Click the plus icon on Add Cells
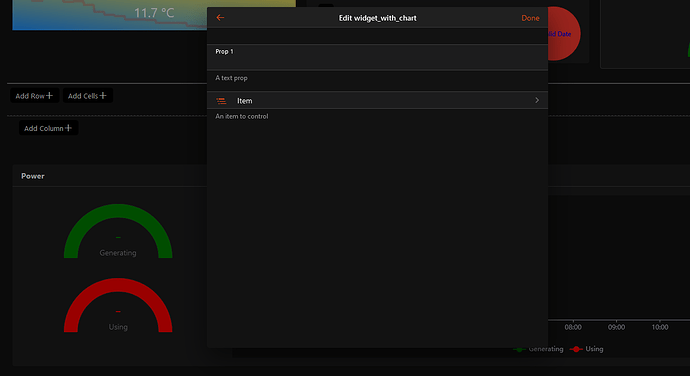Viewport: 690px width, 376px height. tap(103, 95)
